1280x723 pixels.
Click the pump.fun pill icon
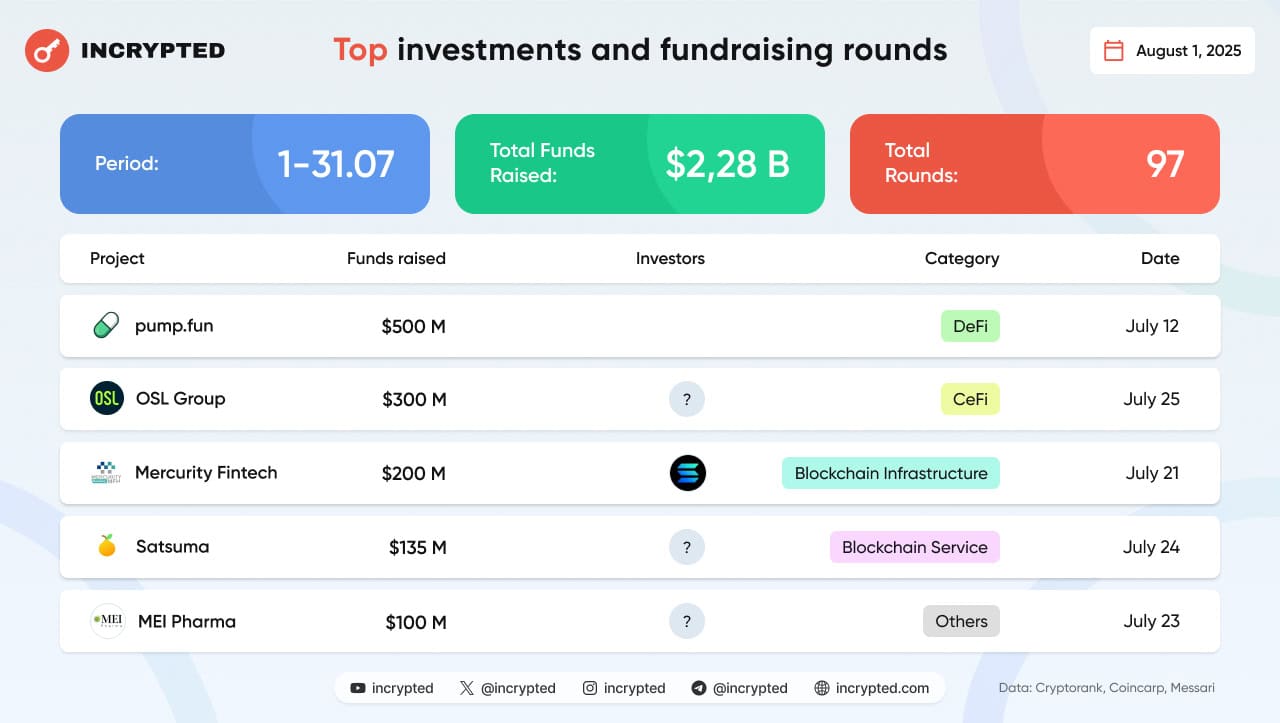tap(106, 325)
